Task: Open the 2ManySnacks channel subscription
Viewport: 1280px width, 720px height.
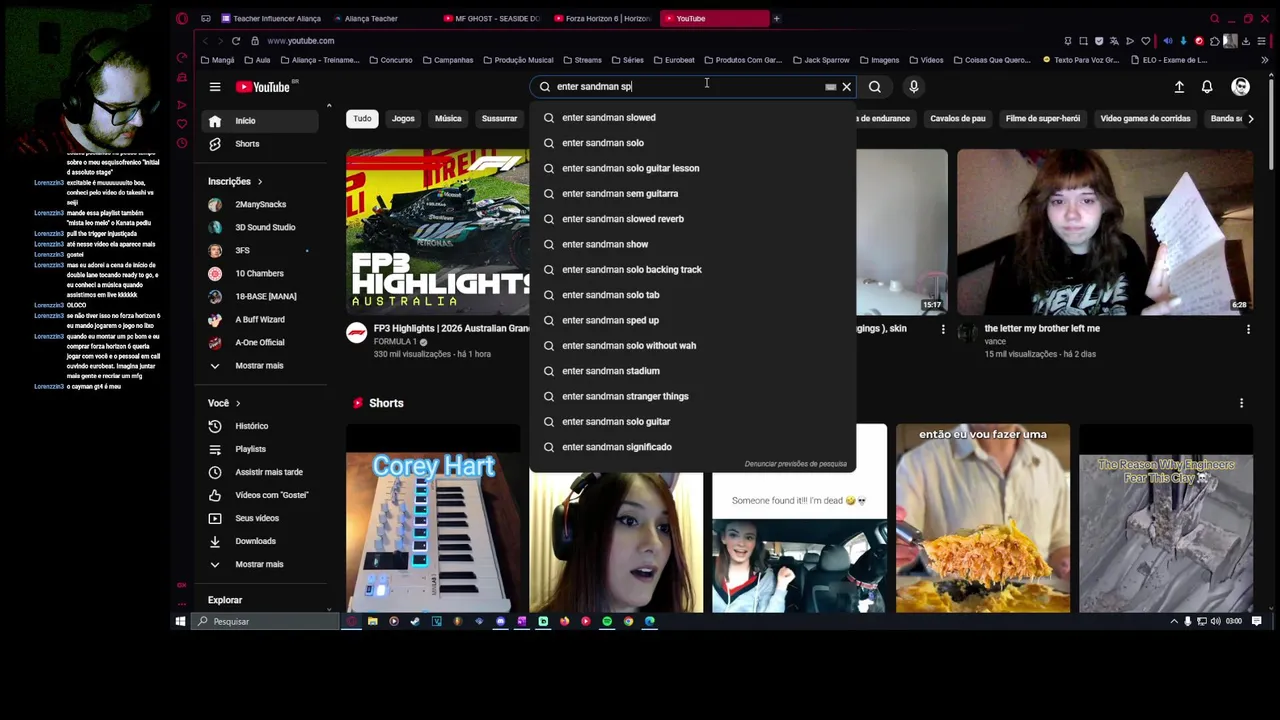Action: [262, 204]
